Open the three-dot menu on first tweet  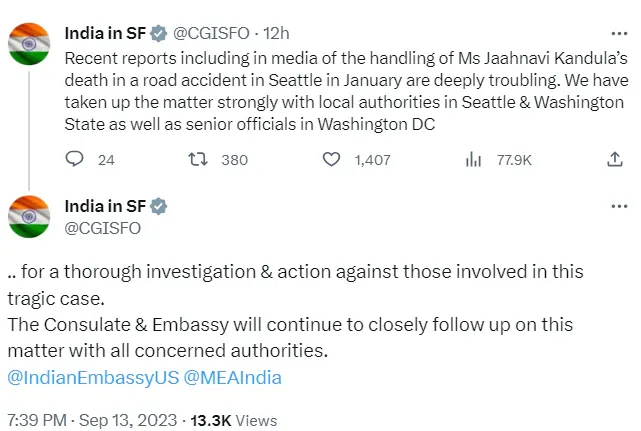click(x=619, y=34)
